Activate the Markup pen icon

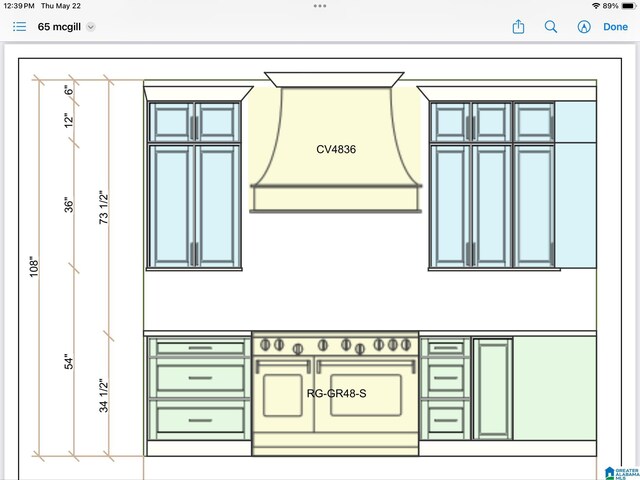click(584, 27)
